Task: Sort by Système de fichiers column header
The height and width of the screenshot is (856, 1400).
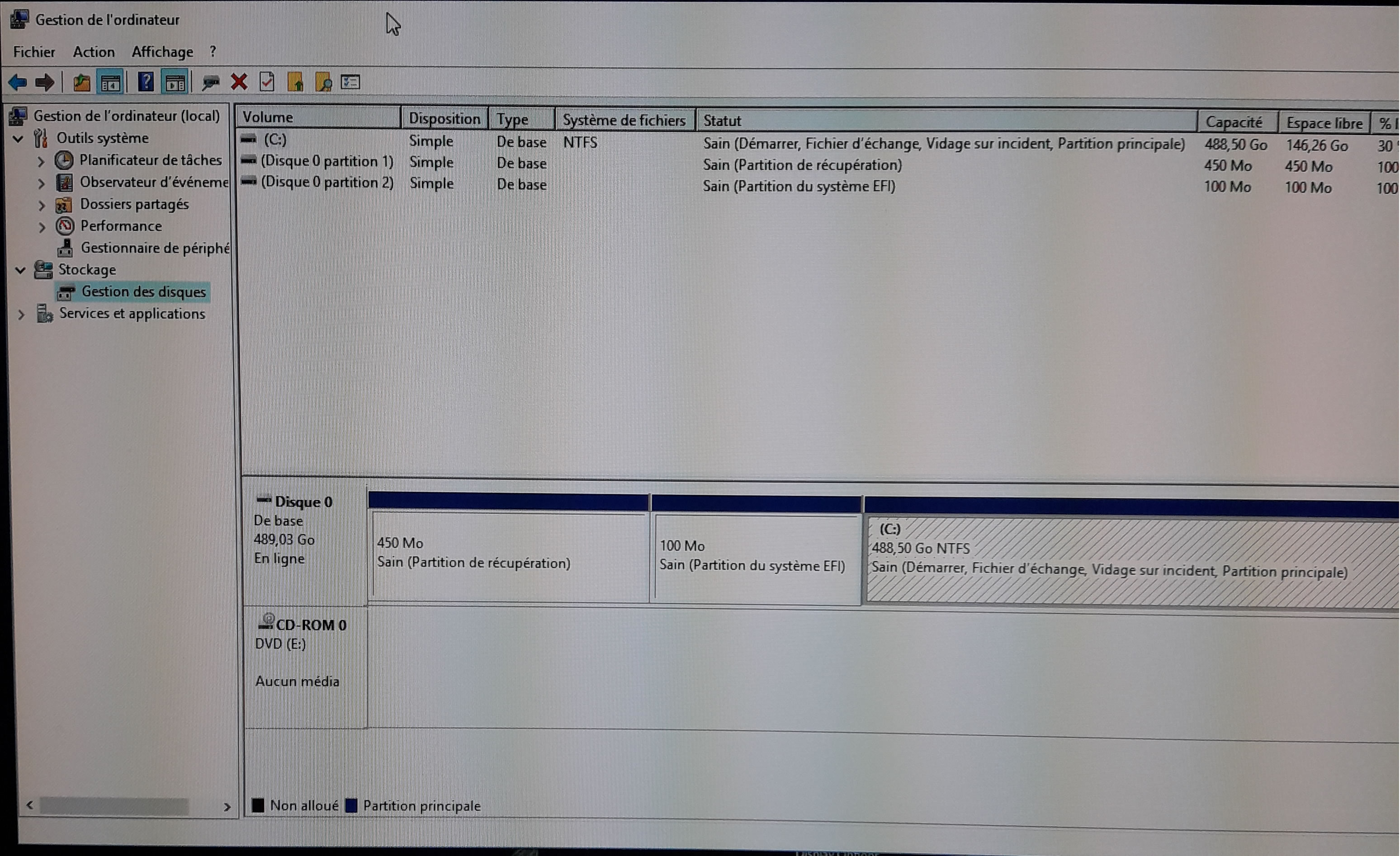Action: pos(625,120)
